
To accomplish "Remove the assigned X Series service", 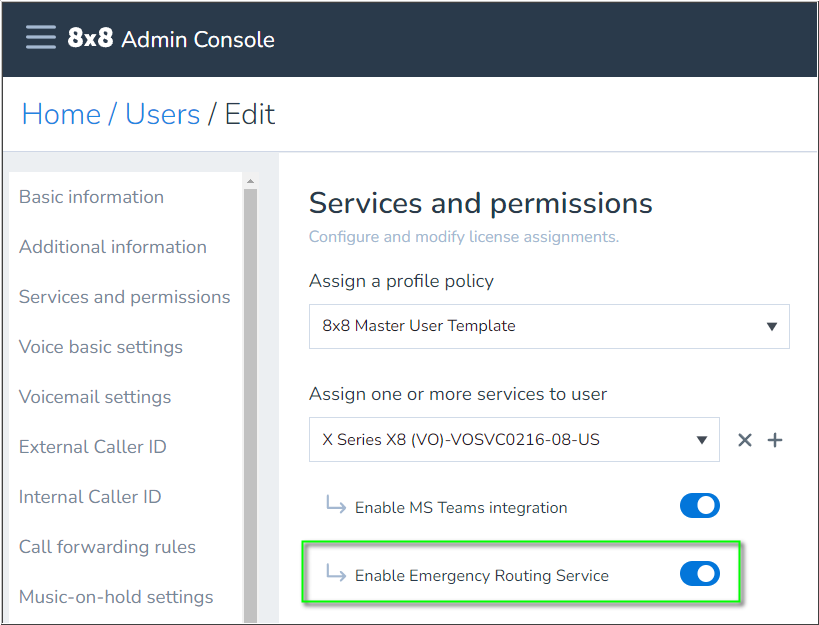I will point(744,440).
